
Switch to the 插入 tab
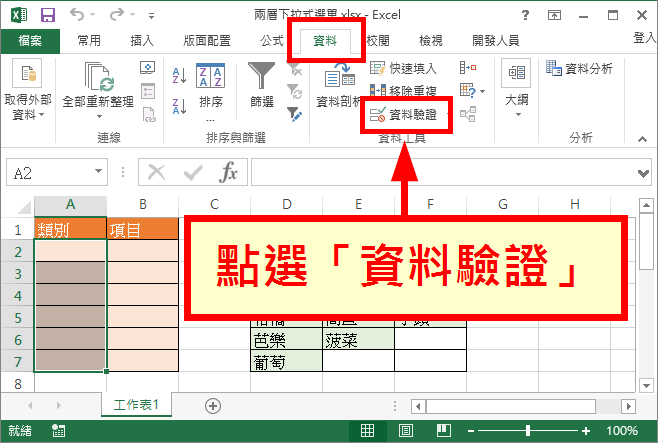pyautogui.click(x=142, y=41)
